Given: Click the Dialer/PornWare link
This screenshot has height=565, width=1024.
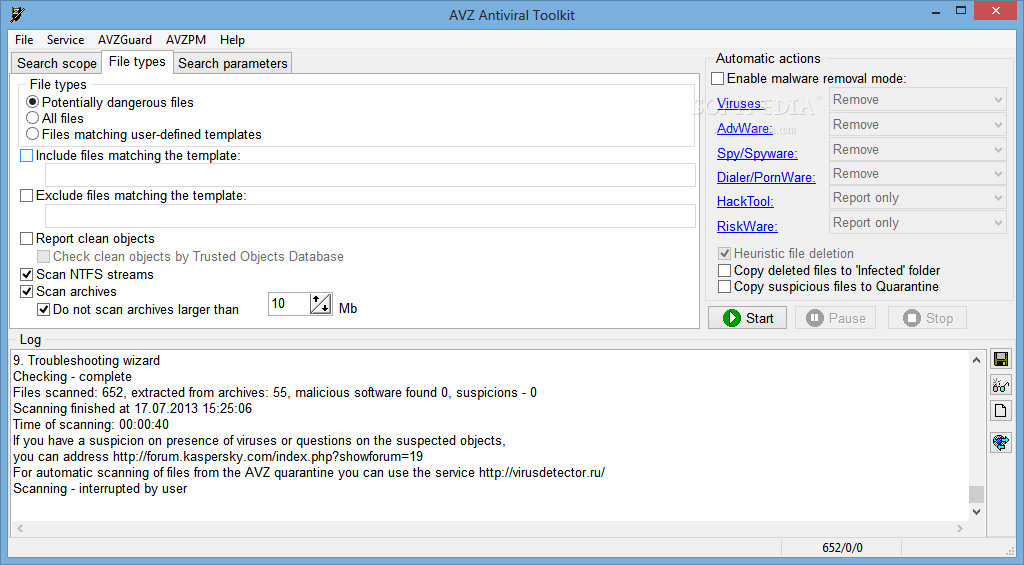Looking at the screenshot, I should pyautogui.click(x=766, y=178).
